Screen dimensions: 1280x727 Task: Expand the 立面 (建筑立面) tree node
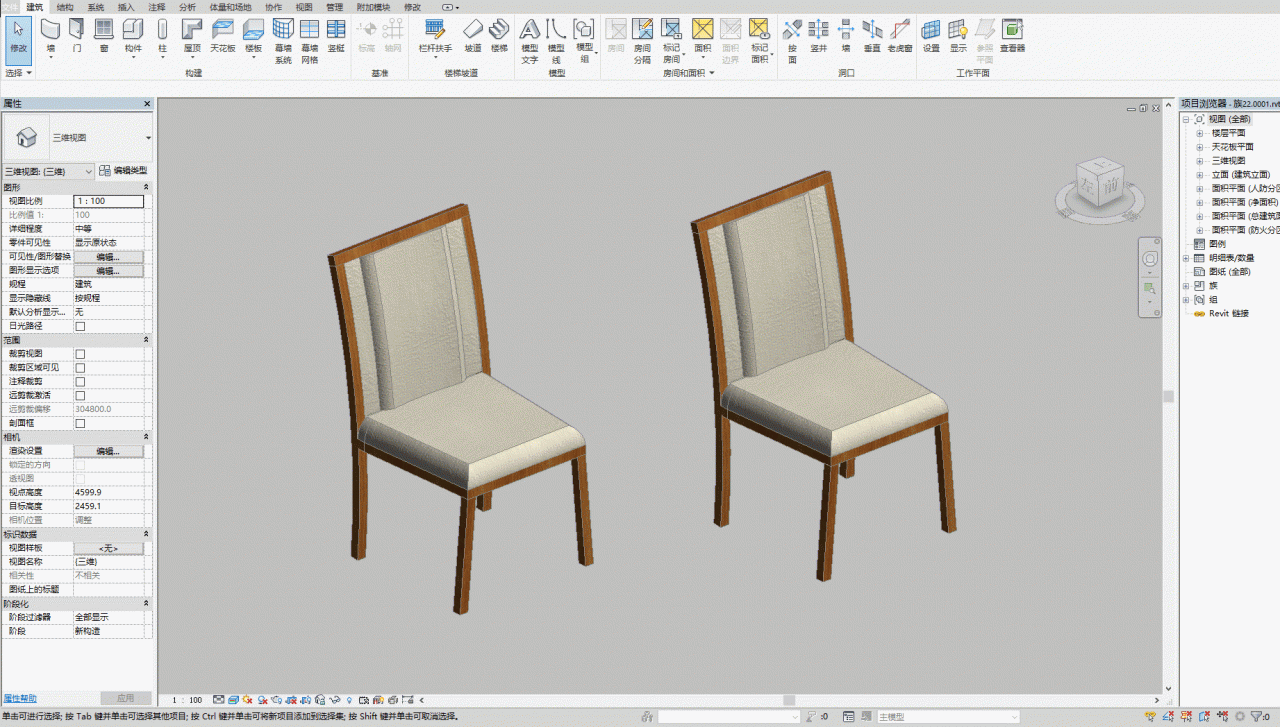(x=1200, y=175)
